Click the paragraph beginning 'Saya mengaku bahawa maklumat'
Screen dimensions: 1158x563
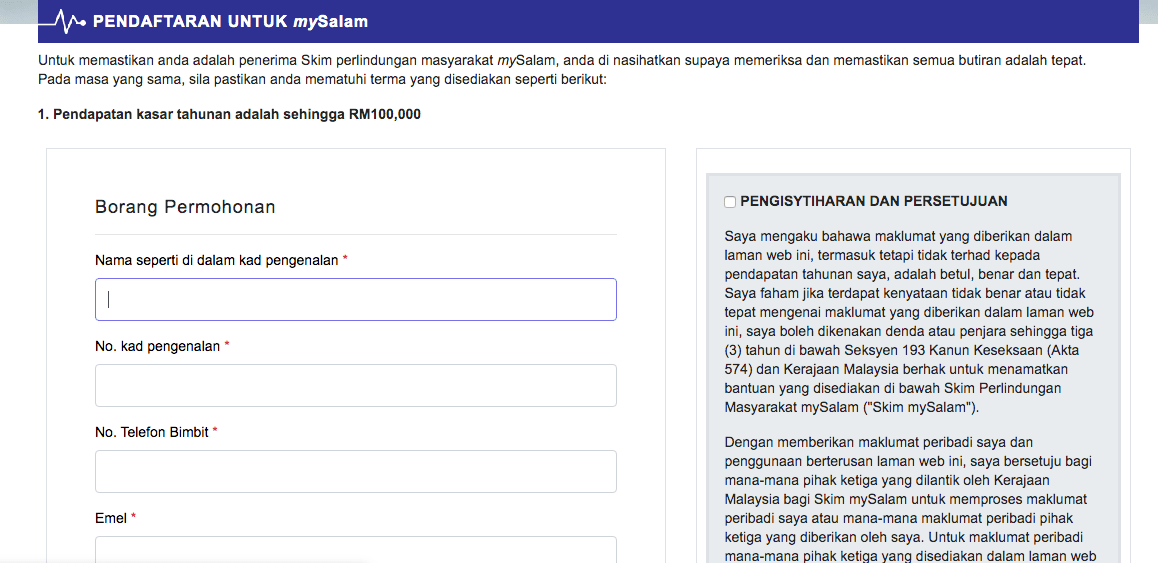click(911, 322)
